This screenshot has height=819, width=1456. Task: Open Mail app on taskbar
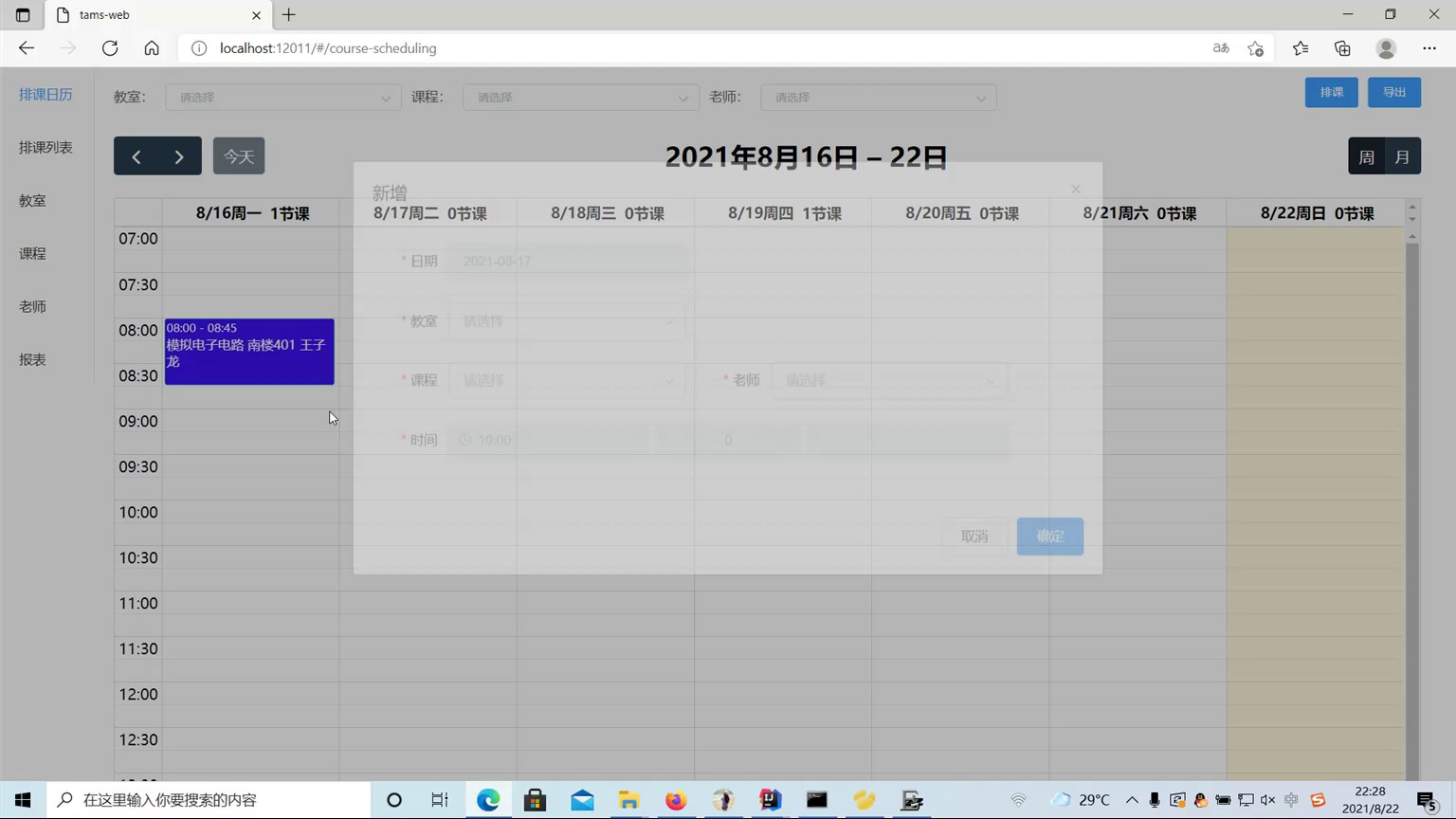pyautogui.click(x=582, y=800)
